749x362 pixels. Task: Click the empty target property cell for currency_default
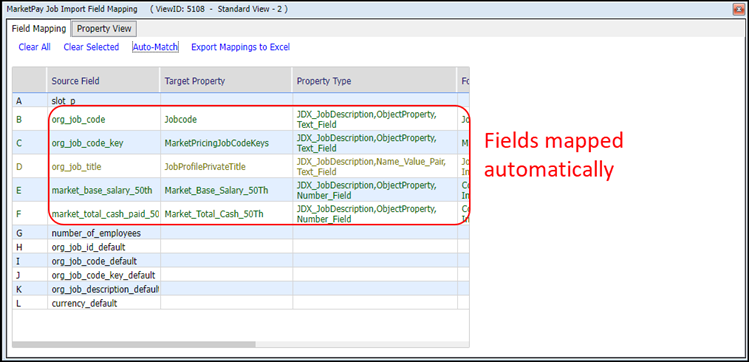point(226,303)
